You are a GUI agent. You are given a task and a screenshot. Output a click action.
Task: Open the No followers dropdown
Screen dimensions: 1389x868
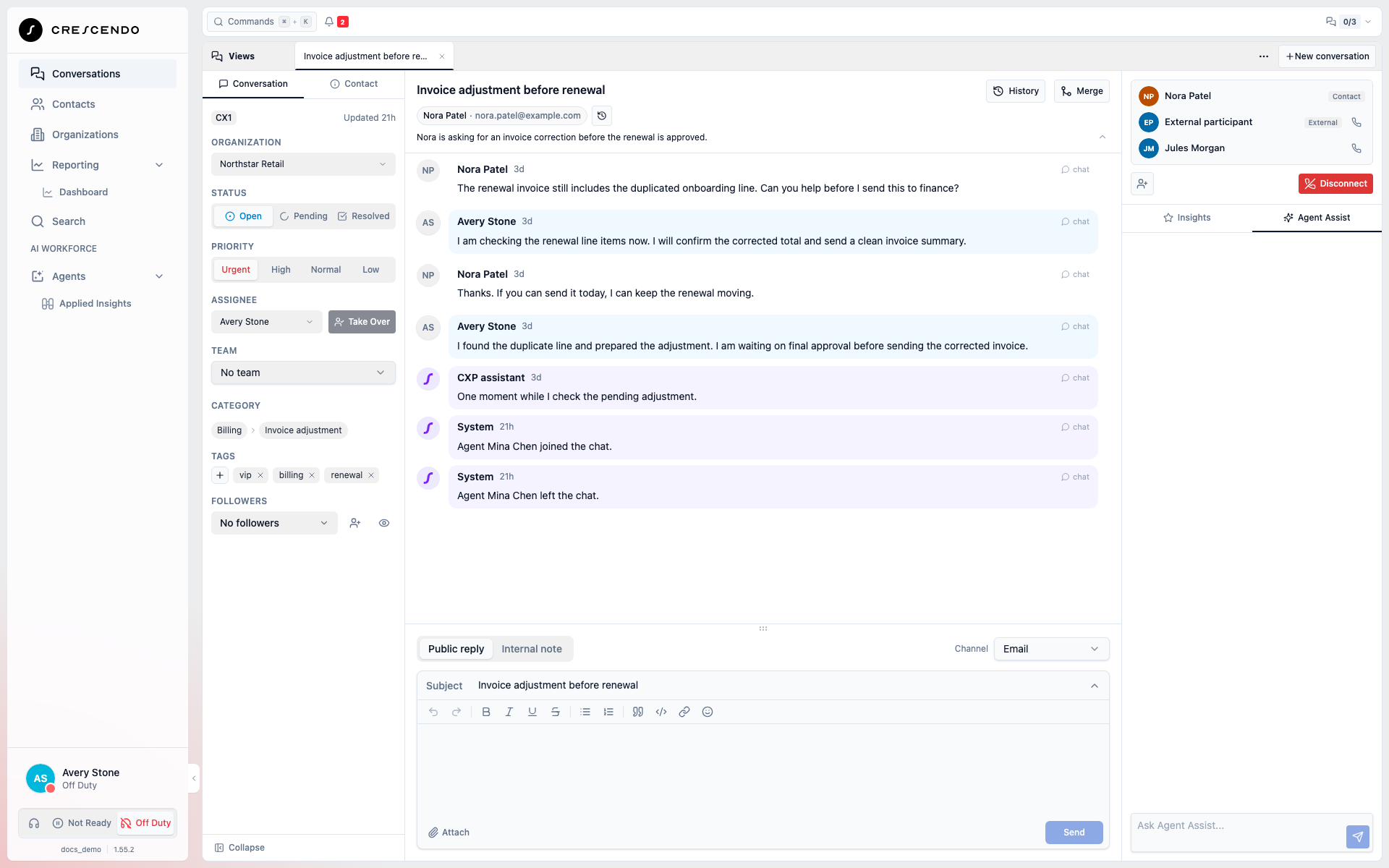pyautogui.click(x=274, y=523)
